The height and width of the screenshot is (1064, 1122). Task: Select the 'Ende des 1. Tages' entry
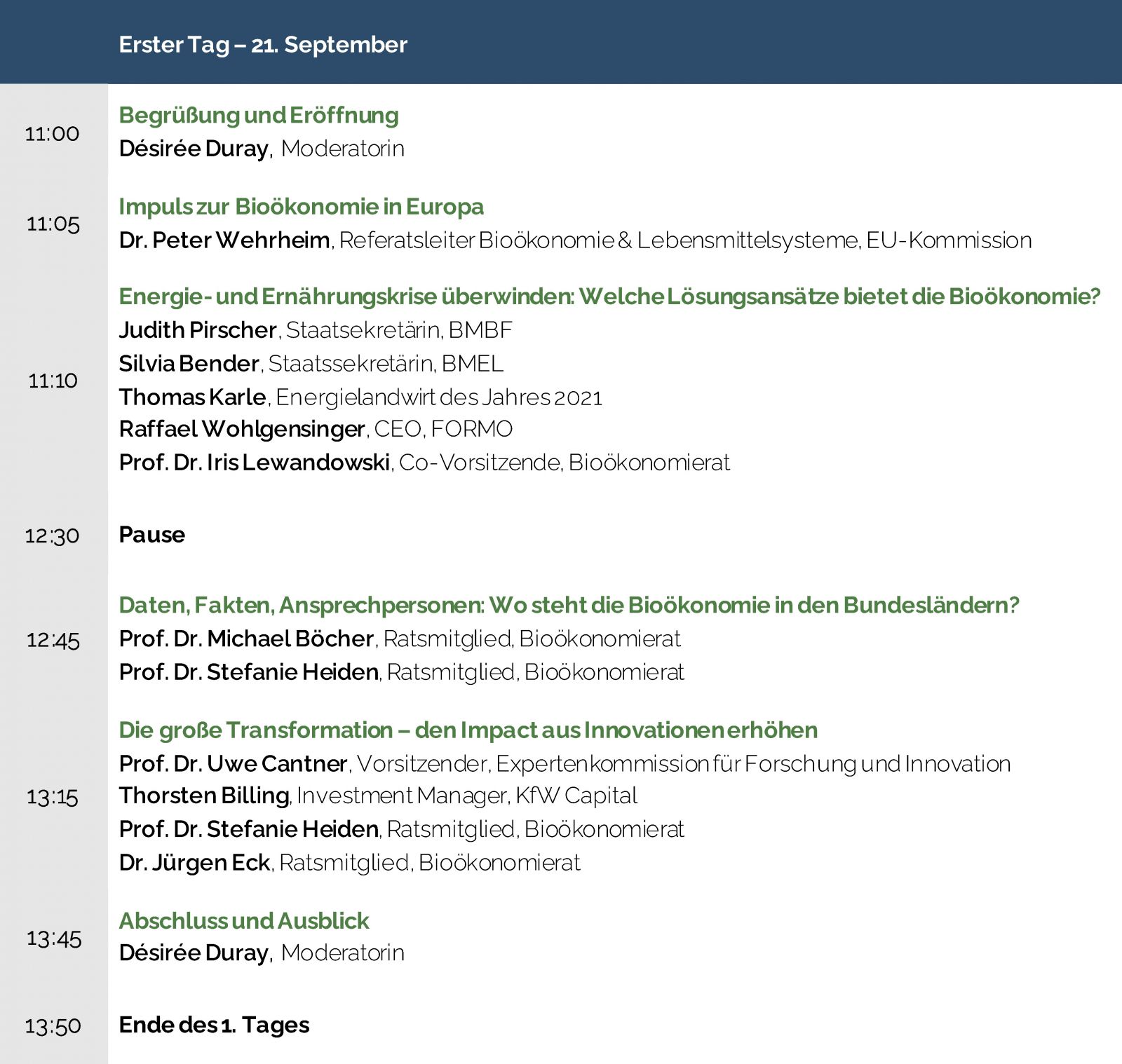point(214,1025)
